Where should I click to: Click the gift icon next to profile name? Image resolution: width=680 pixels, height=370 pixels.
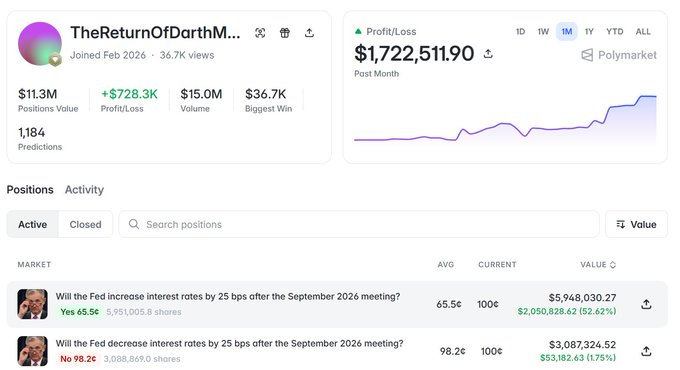pos(284,33)
